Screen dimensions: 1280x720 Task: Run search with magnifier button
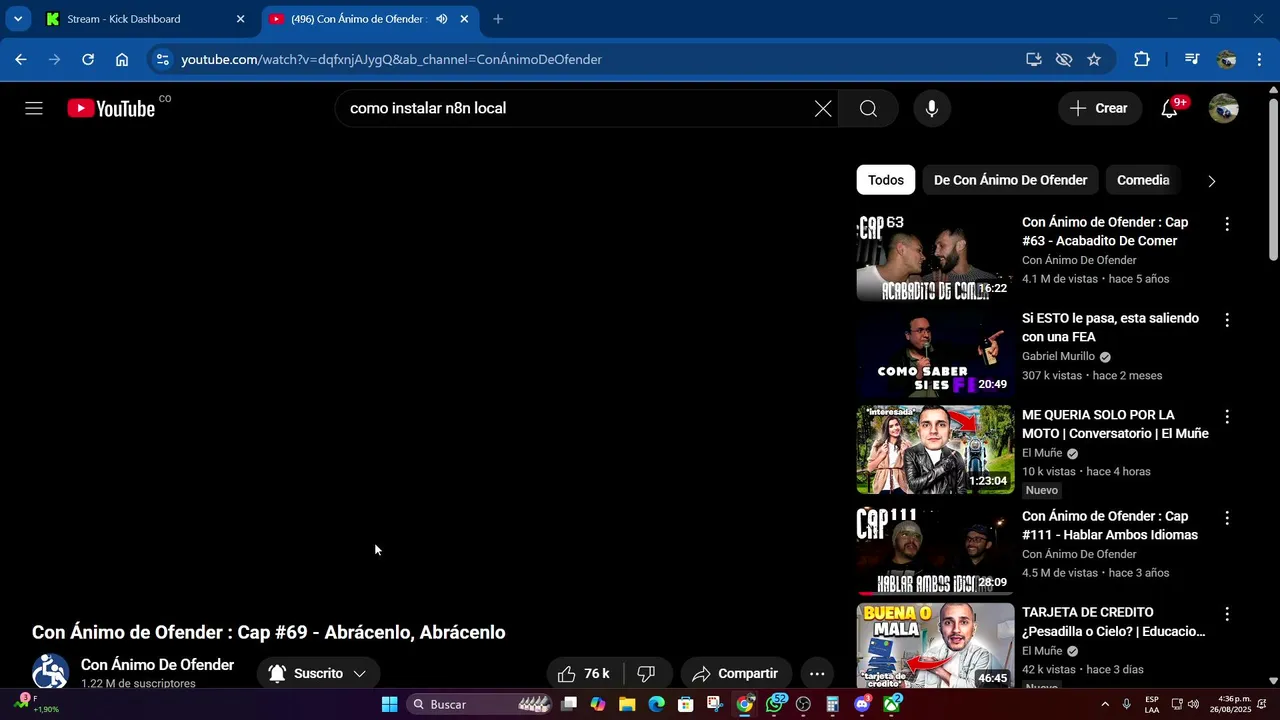(x=868, y=108)
